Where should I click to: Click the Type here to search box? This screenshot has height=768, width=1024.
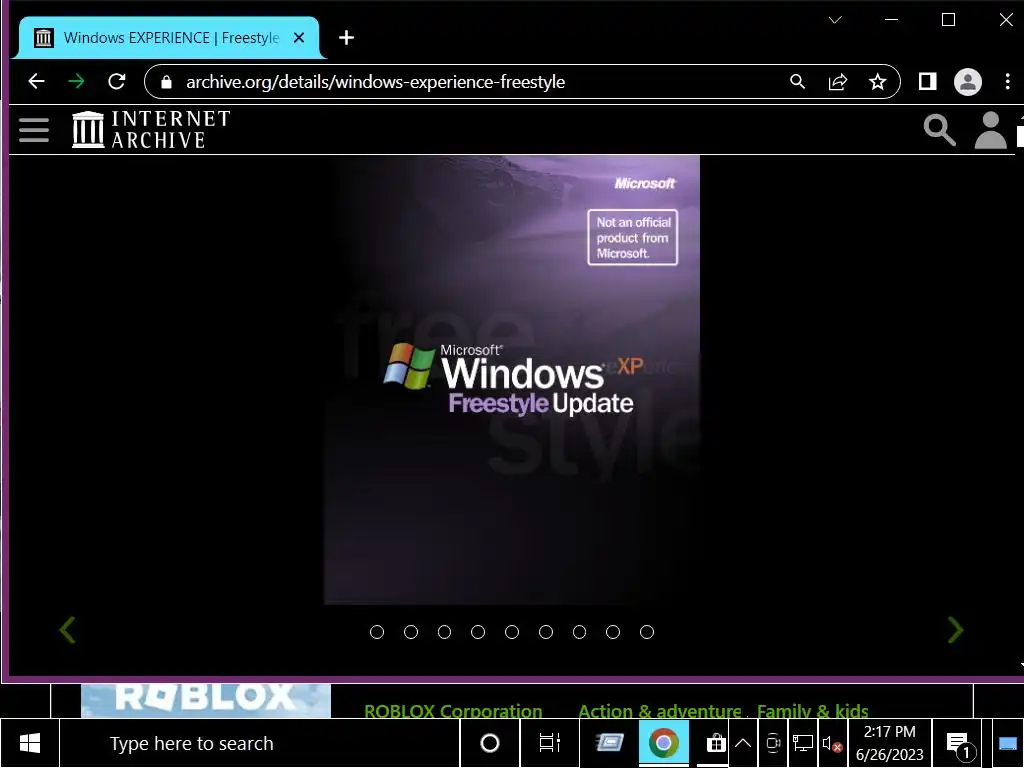point(260,743)
